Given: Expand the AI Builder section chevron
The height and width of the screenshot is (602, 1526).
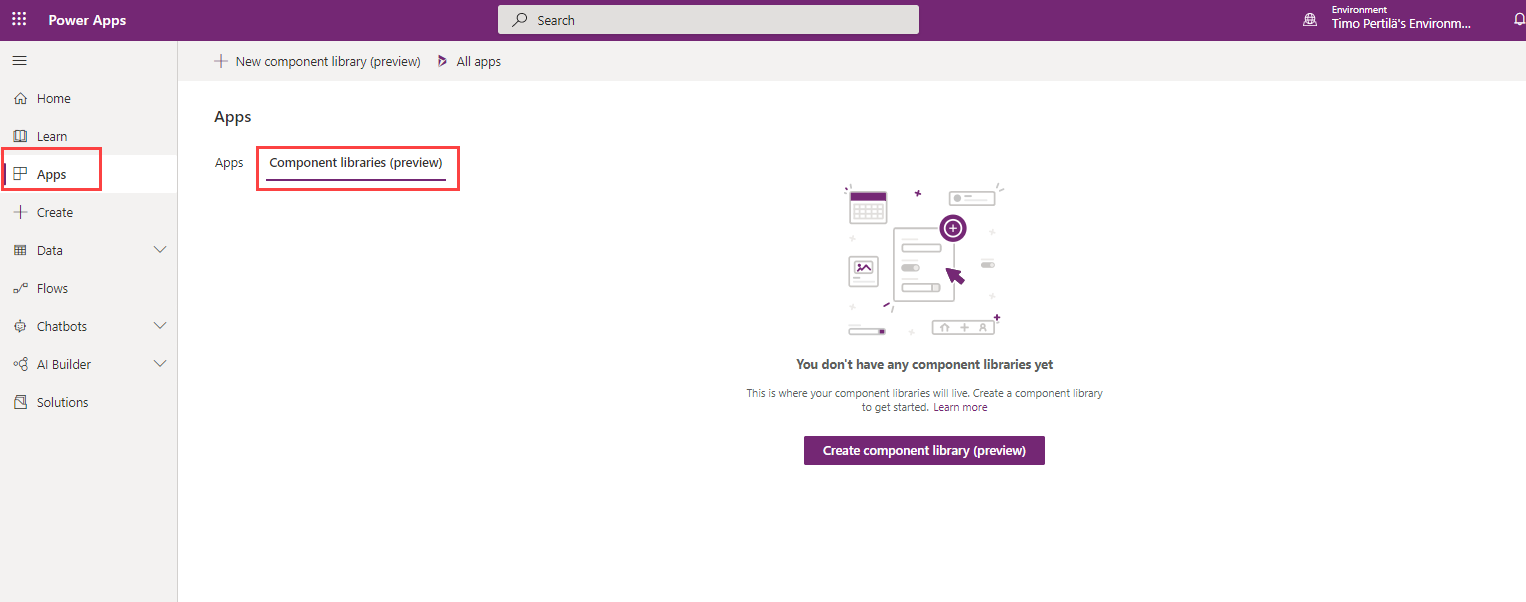Looking at the screenshot, I should [160, 364].
